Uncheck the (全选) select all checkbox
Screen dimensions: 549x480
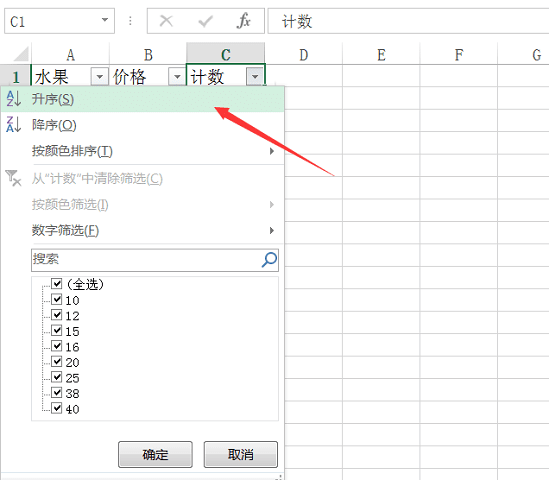[x=57, y=284]
